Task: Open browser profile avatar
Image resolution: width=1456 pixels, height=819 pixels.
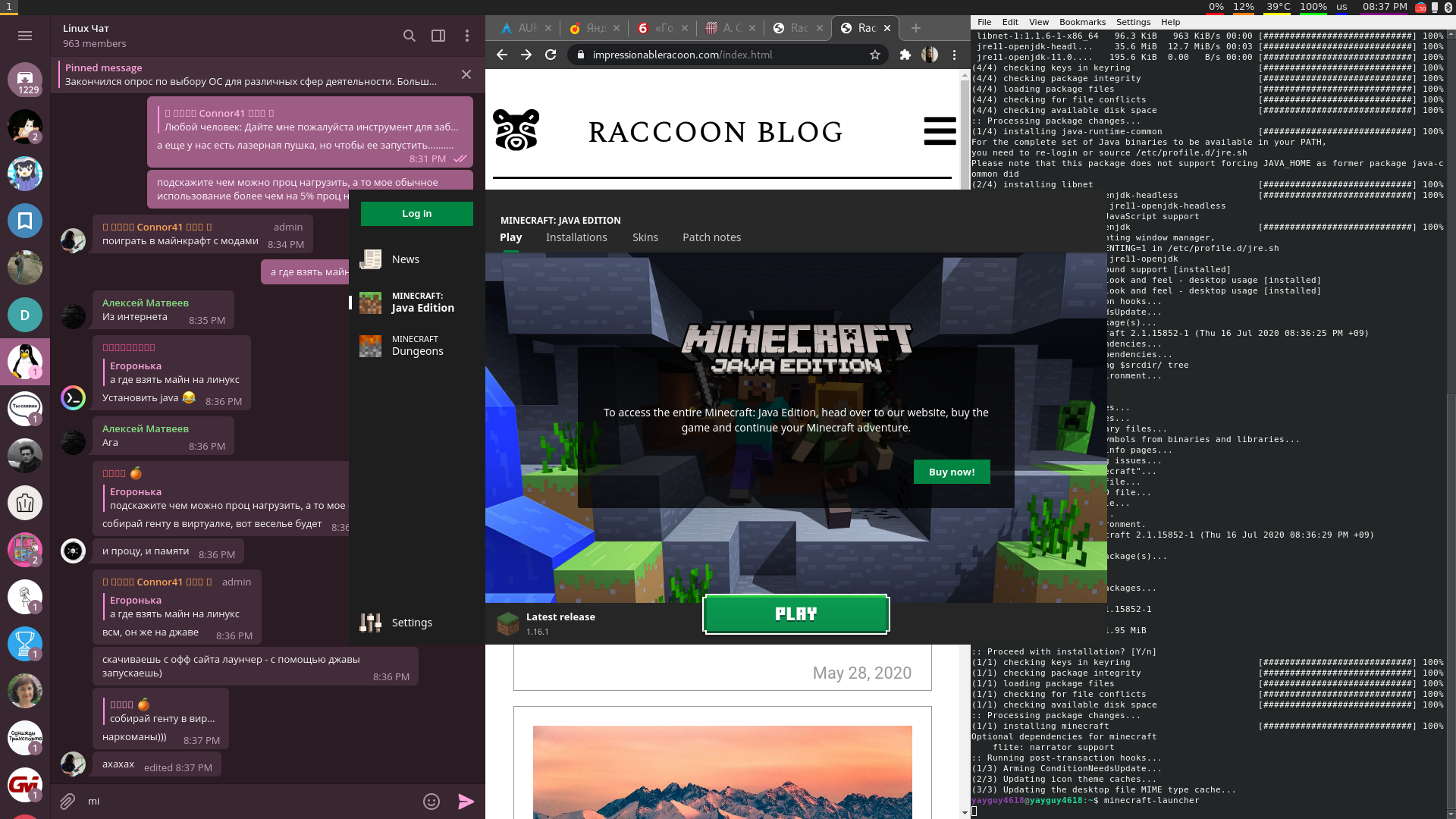Action: pyautogui.click(x=930, y=55)
